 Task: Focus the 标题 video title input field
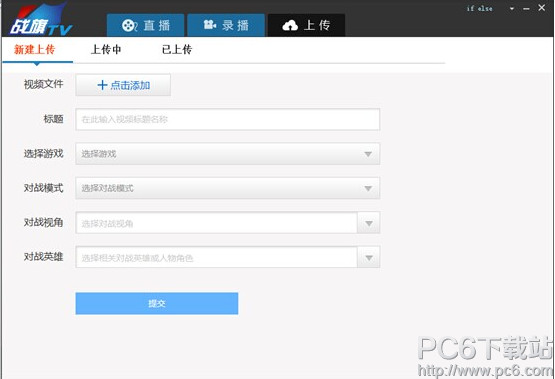point(228,120)
